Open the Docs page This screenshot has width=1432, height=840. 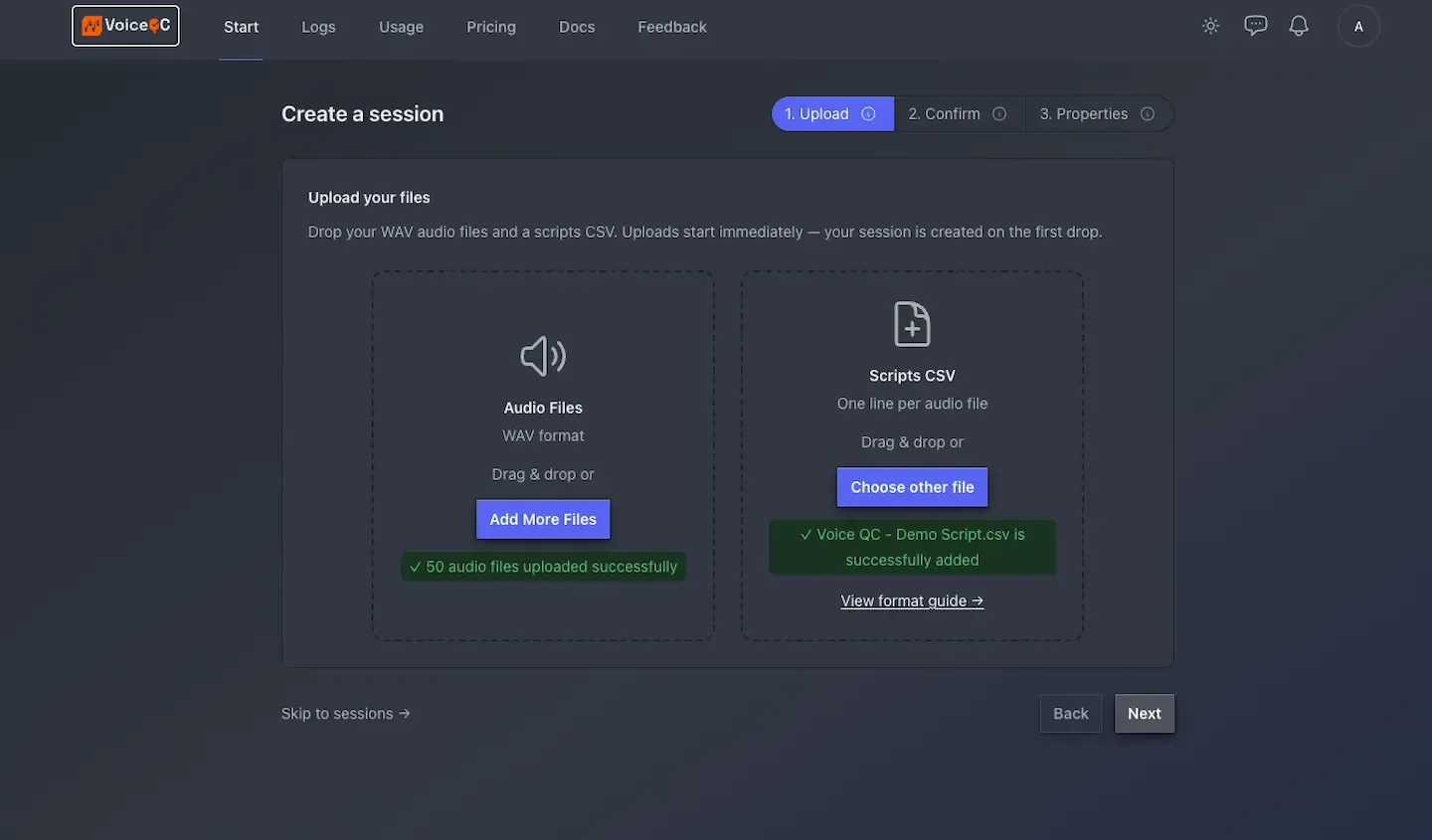[577, 27]
